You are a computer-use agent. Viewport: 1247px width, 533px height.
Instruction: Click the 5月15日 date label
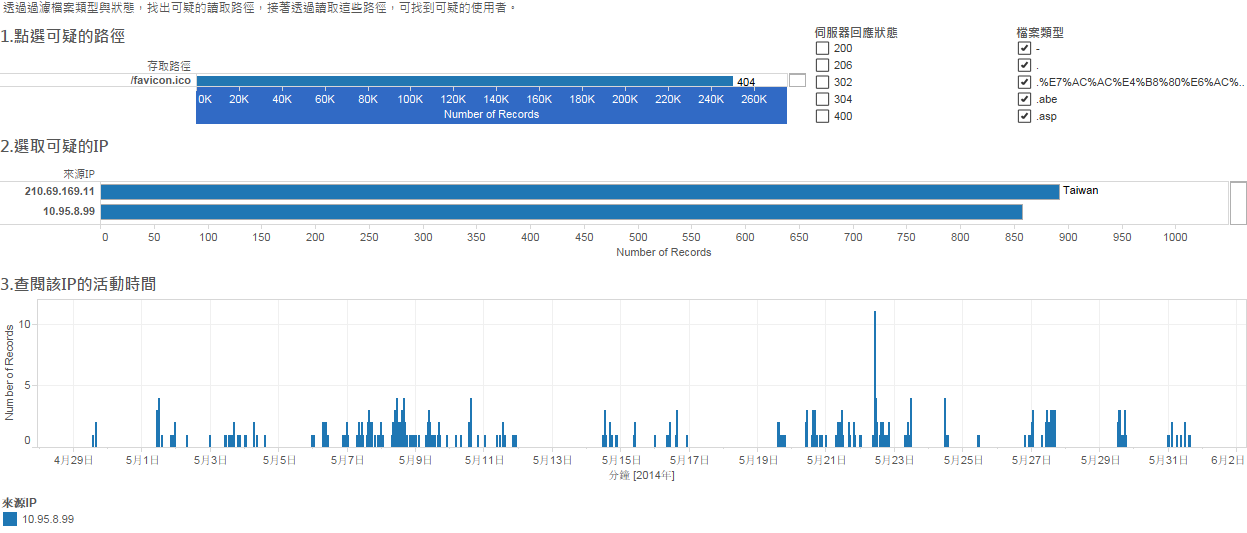coord(621,460)
